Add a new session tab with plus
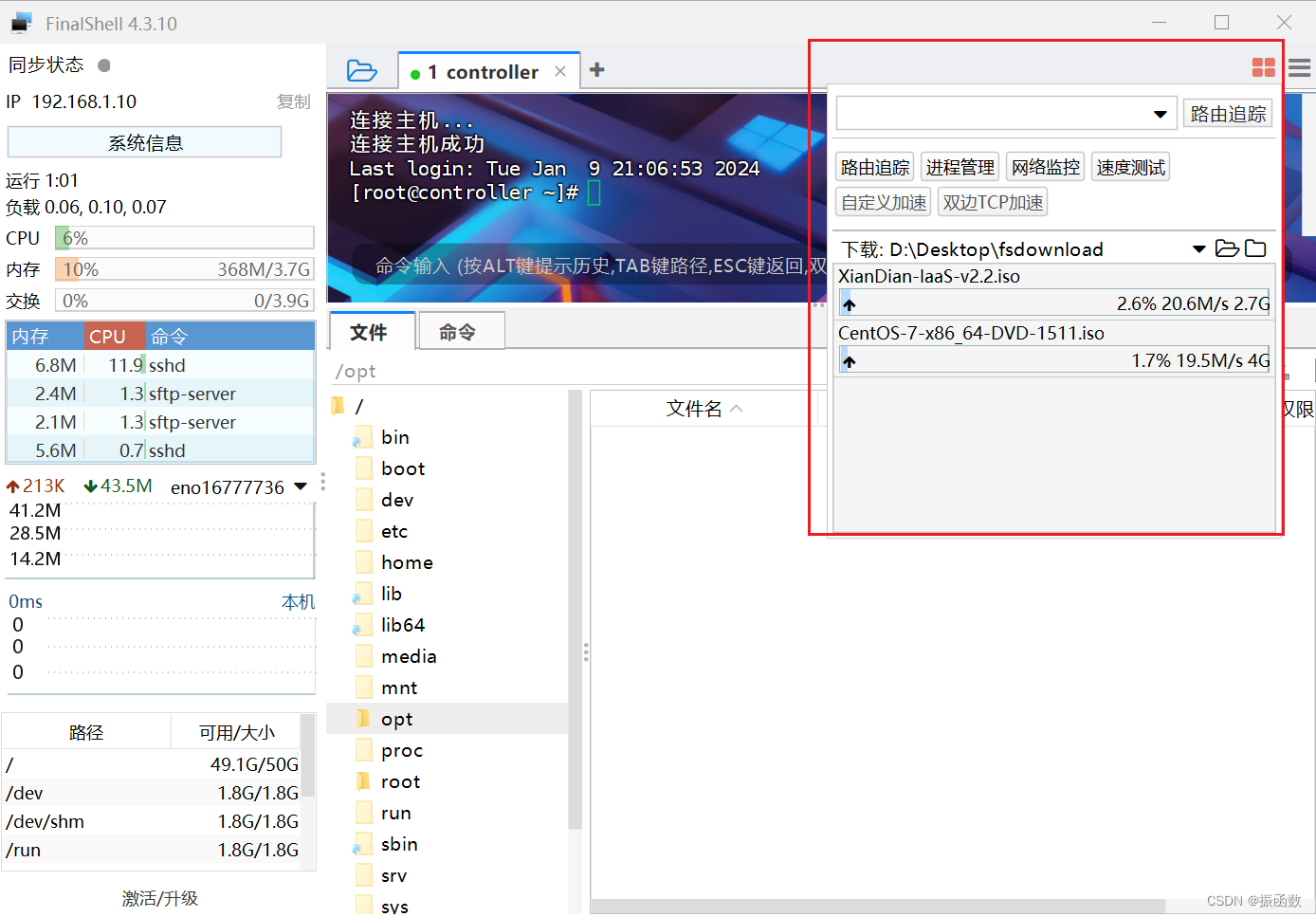 click(x=597, y=69)
